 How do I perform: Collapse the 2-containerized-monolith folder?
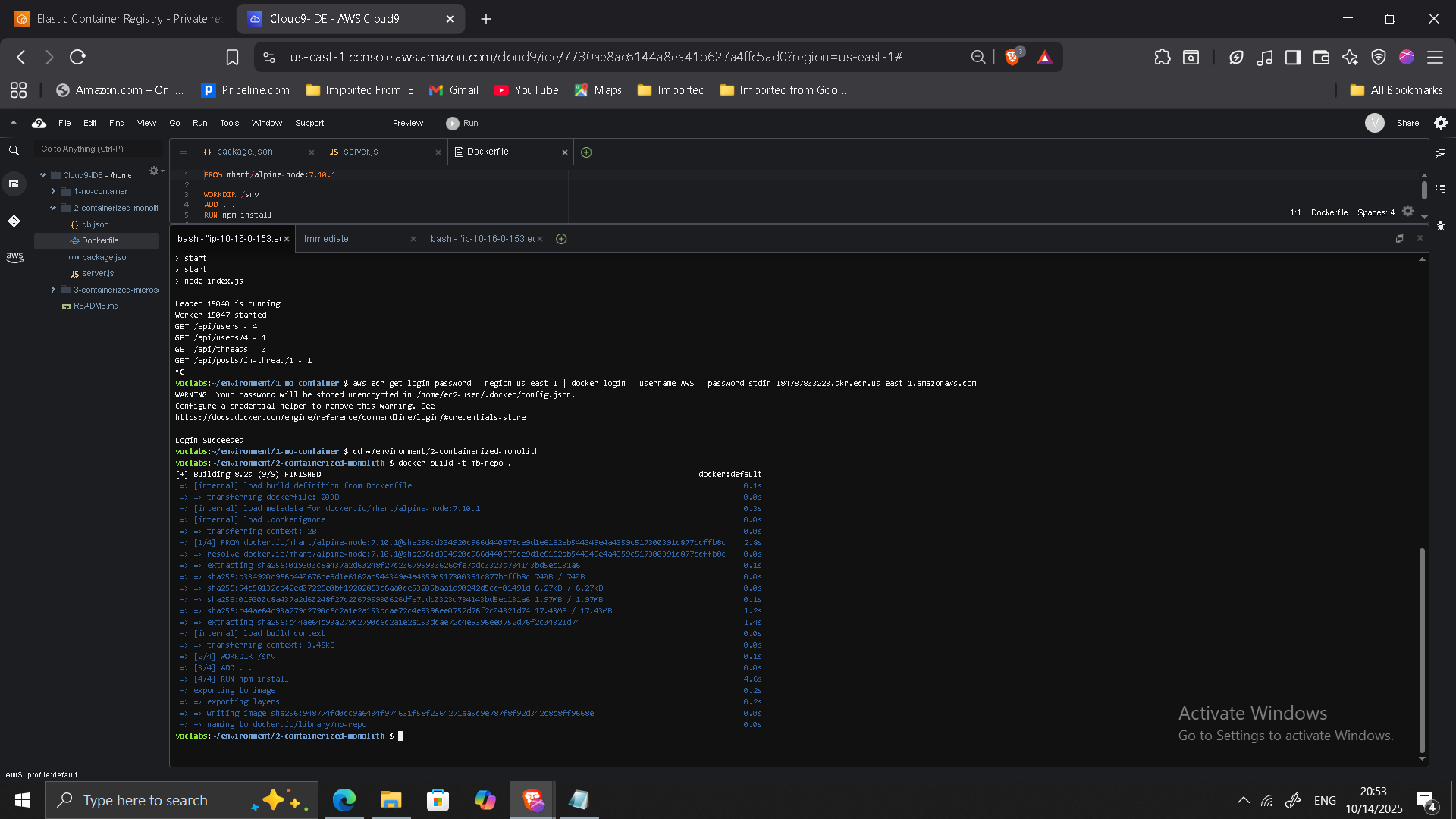(x=53, y=207)
